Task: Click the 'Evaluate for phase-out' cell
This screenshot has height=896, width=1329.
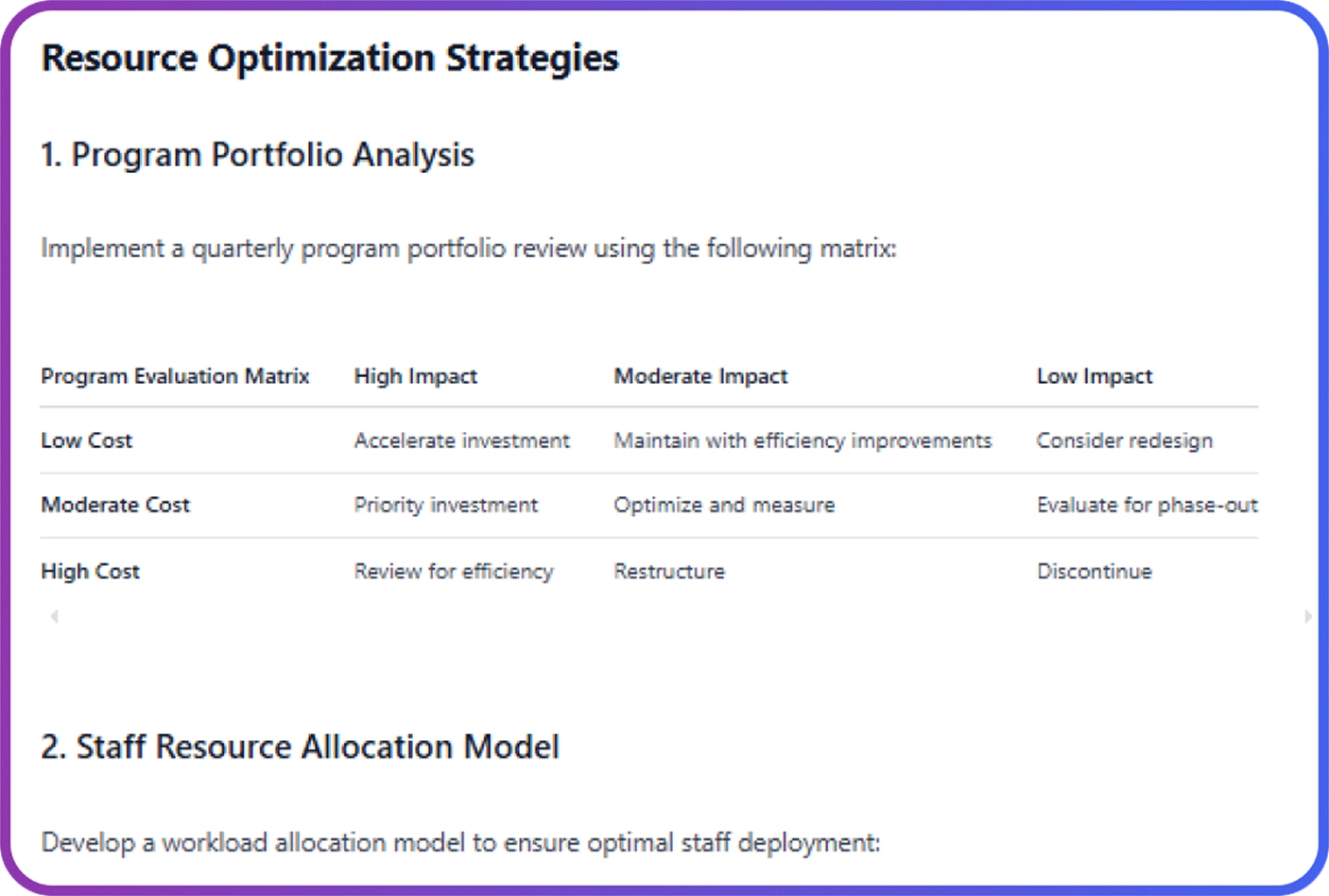Action: tap(1148, 505)
